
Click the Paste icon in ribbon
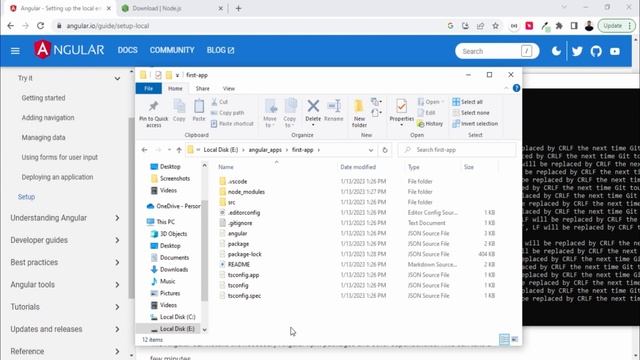pyautogui.click(x=199, y=107)
